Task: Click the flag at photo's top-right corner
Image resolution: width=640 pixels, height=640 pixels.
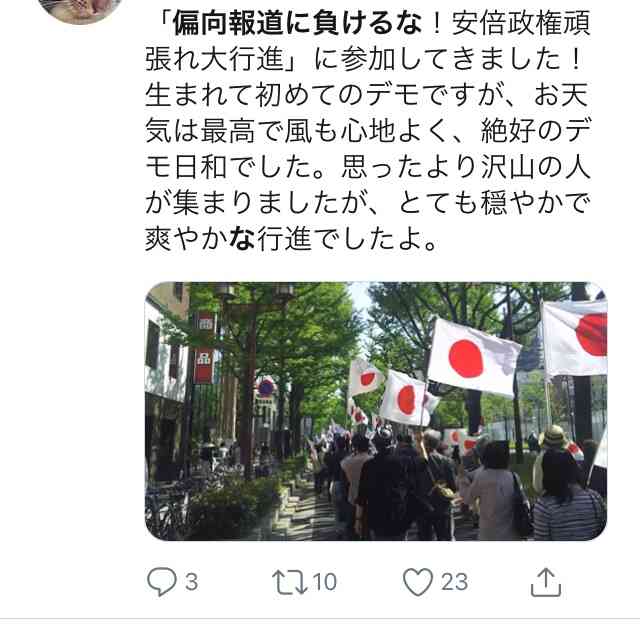Action: [x=575, y=338]
